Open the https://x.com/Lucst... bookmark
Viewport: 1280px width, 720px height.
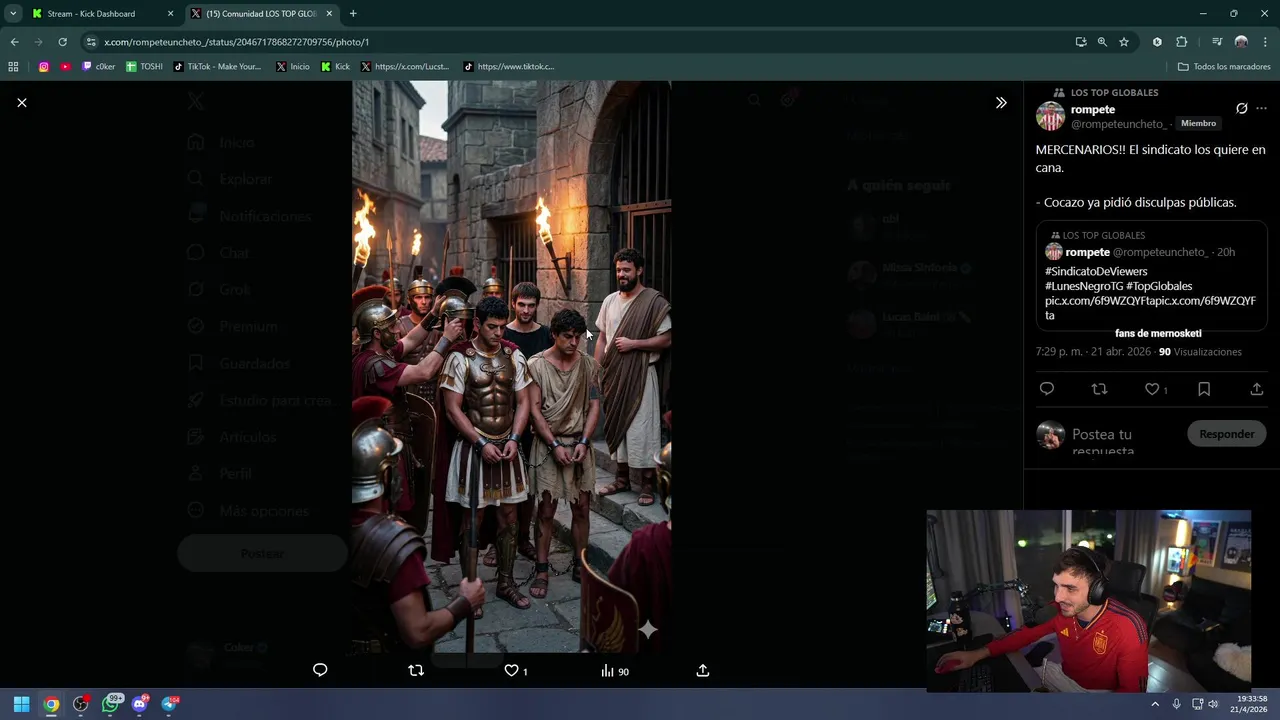(405, 67)
